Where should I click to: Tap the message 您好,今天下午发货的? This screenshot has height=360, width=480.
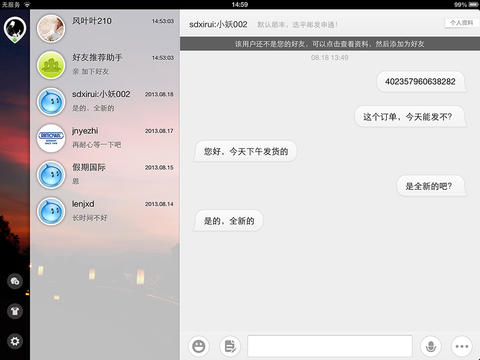pos(246,152)
